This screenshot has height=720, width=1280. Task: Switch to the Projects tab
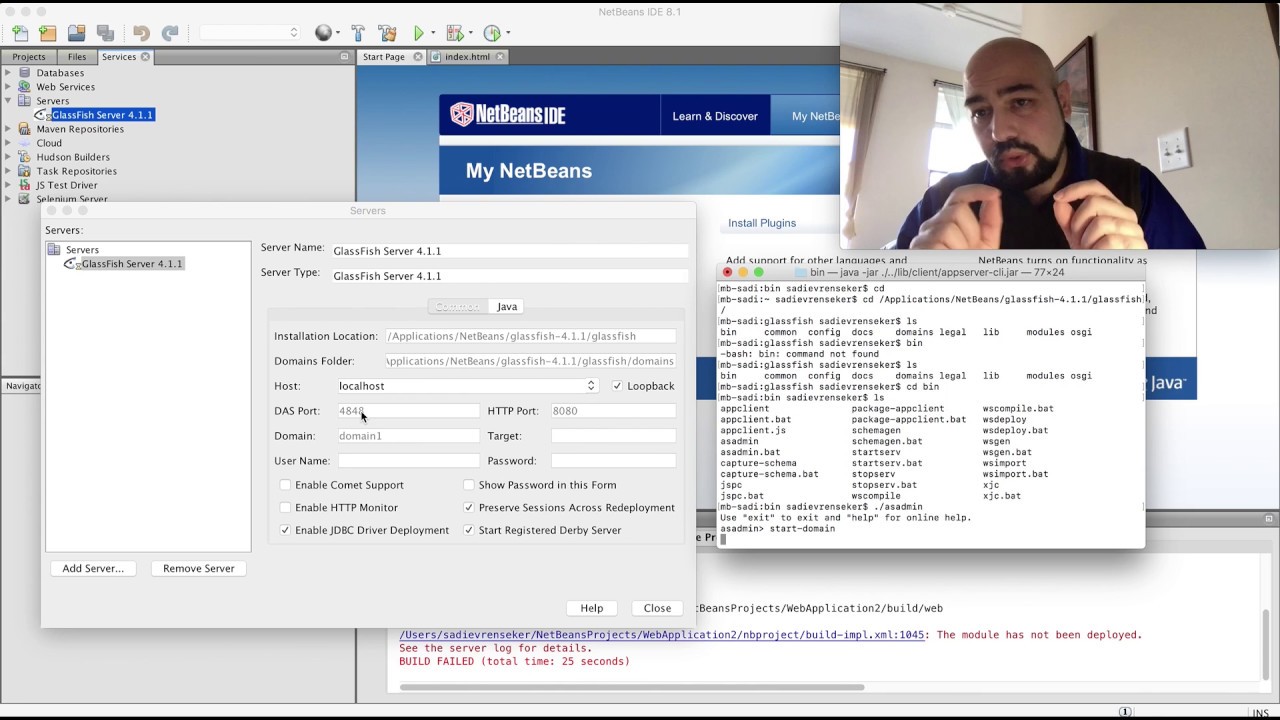pyautogui.click(x=28, y=57)
